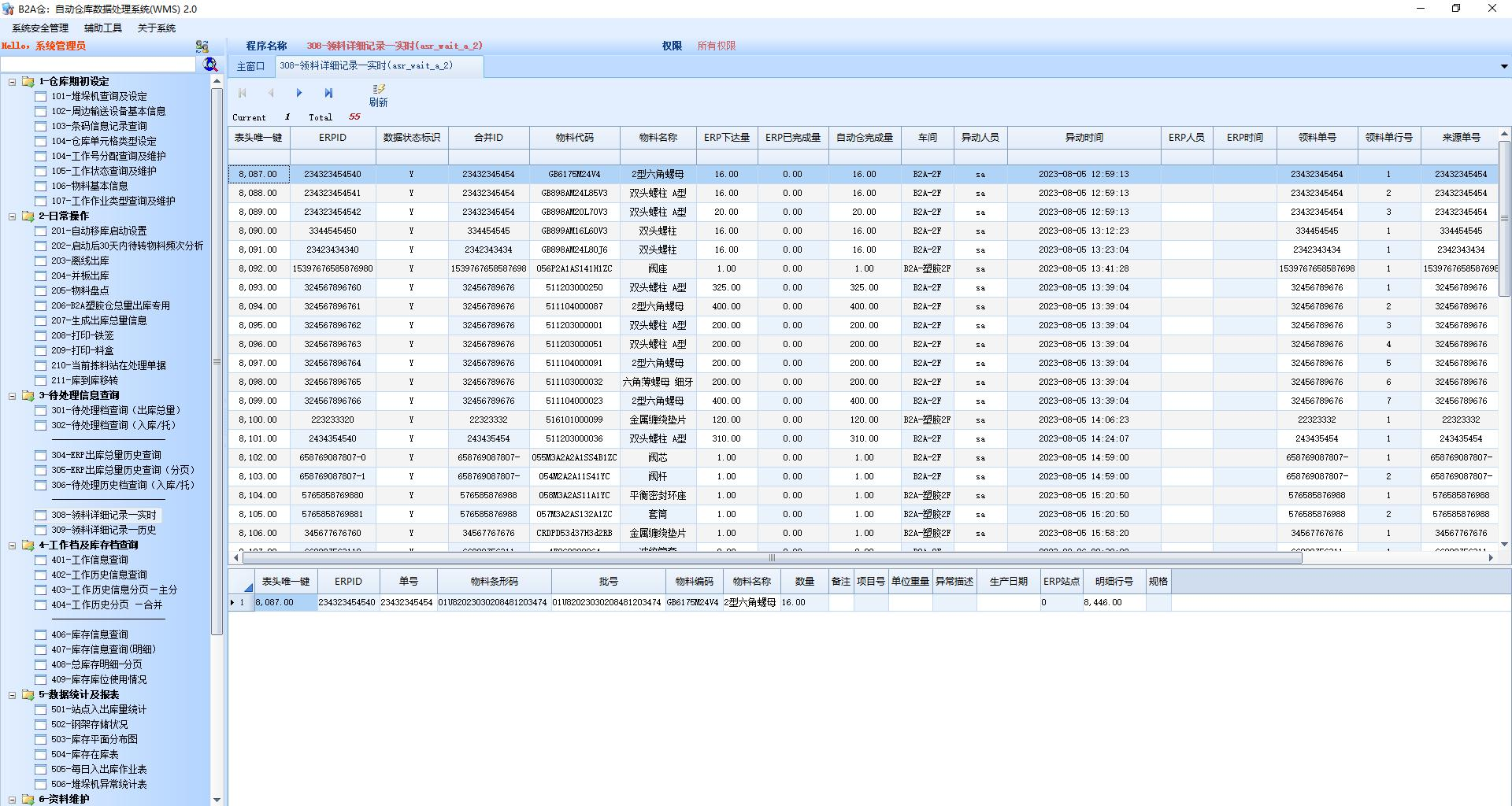1512x806 pixels.
Task: Open the 101-堆垛机查询及设定 window icon
Action: [x=41, y=97]
